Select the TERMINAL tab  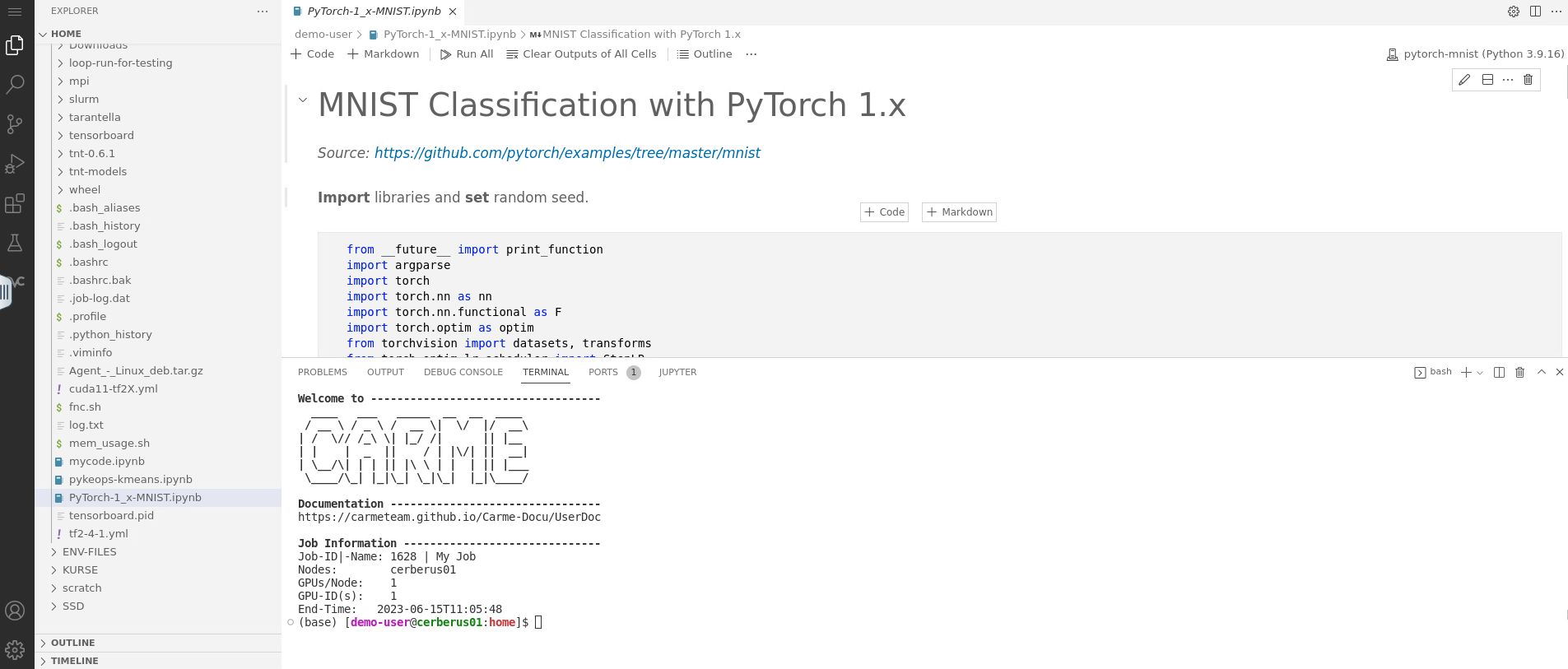coord(546,372)
